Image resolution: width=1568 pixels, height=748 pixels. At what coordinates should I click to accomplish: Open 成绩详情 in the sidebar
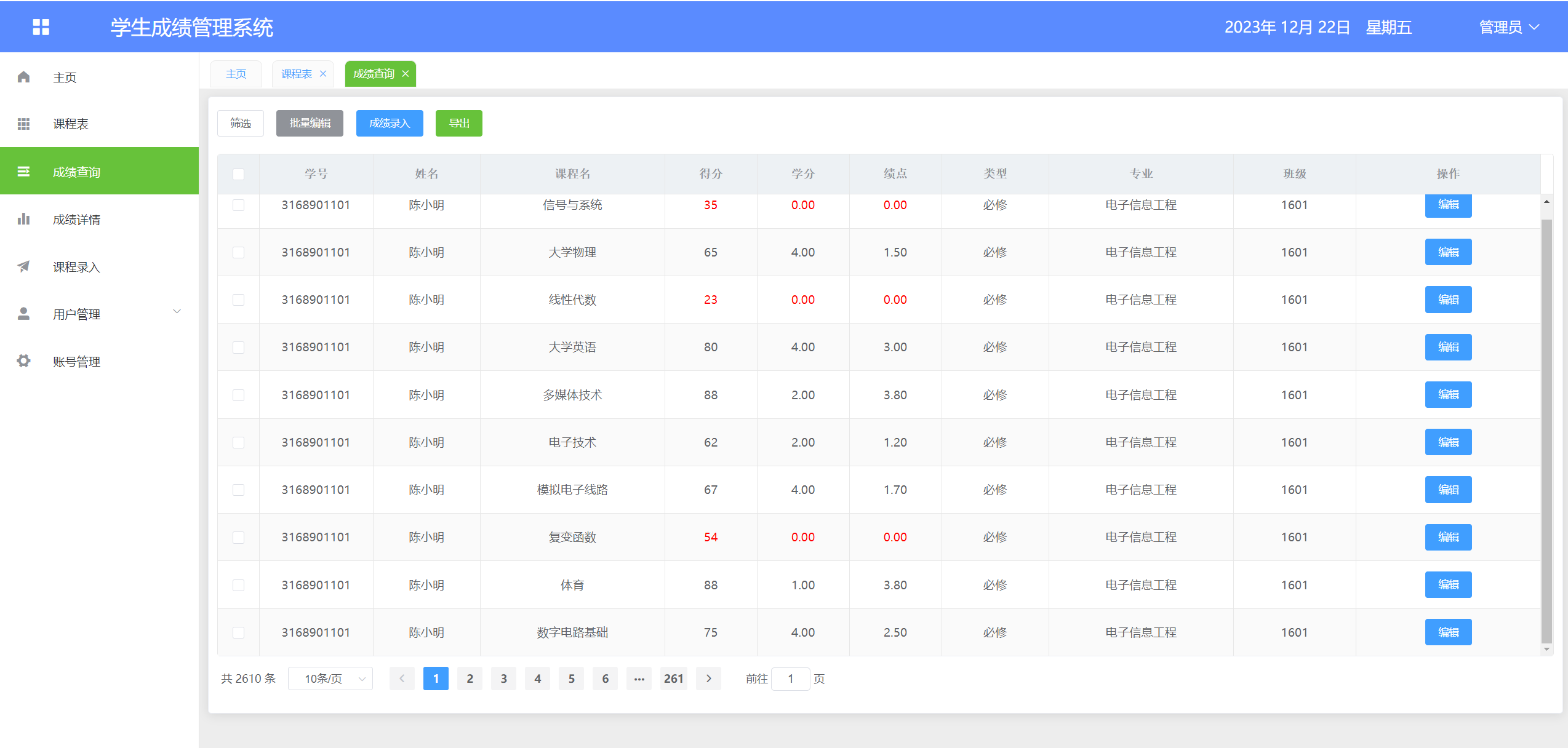(99, 219)
